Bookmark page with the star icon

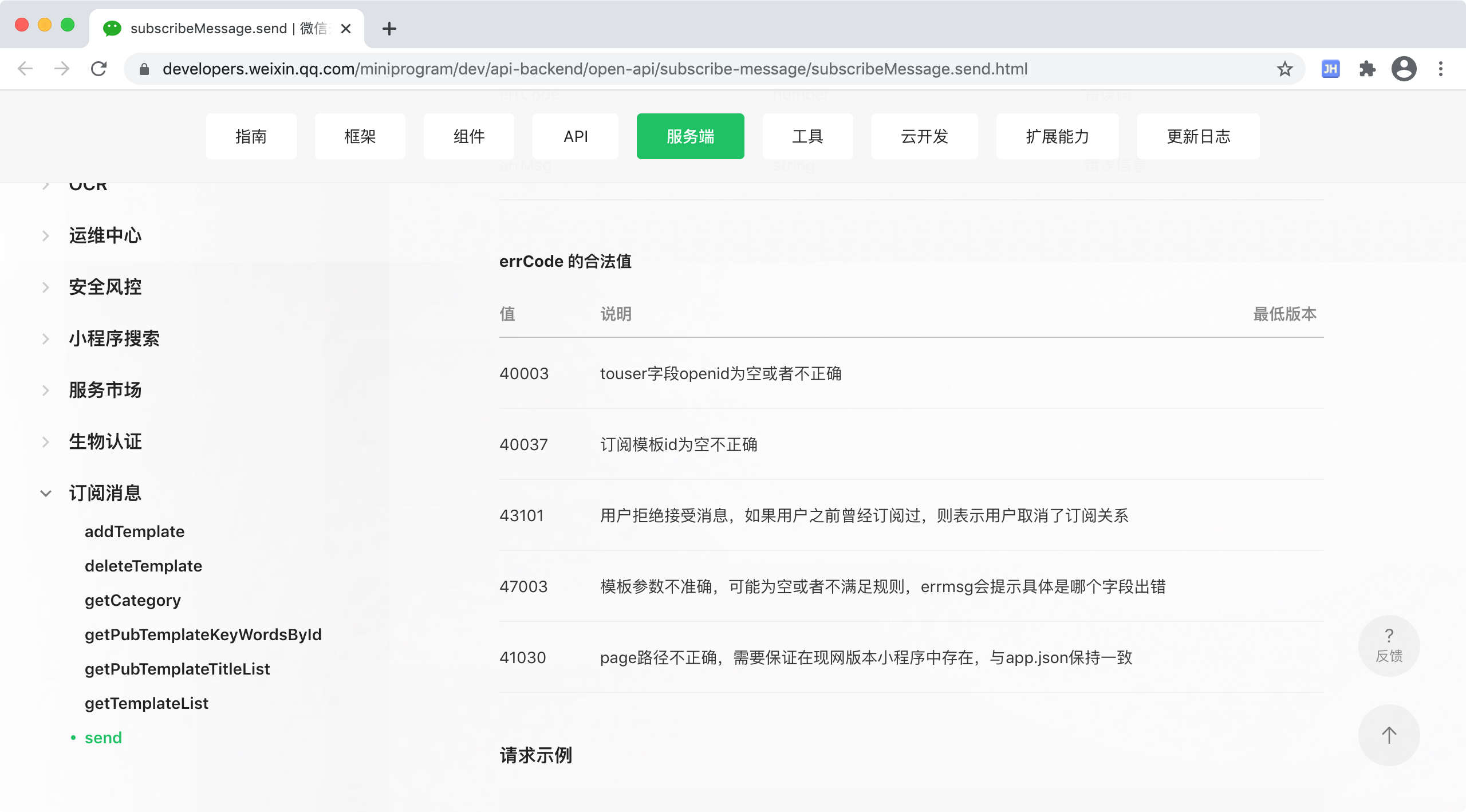coord(1284,69)
